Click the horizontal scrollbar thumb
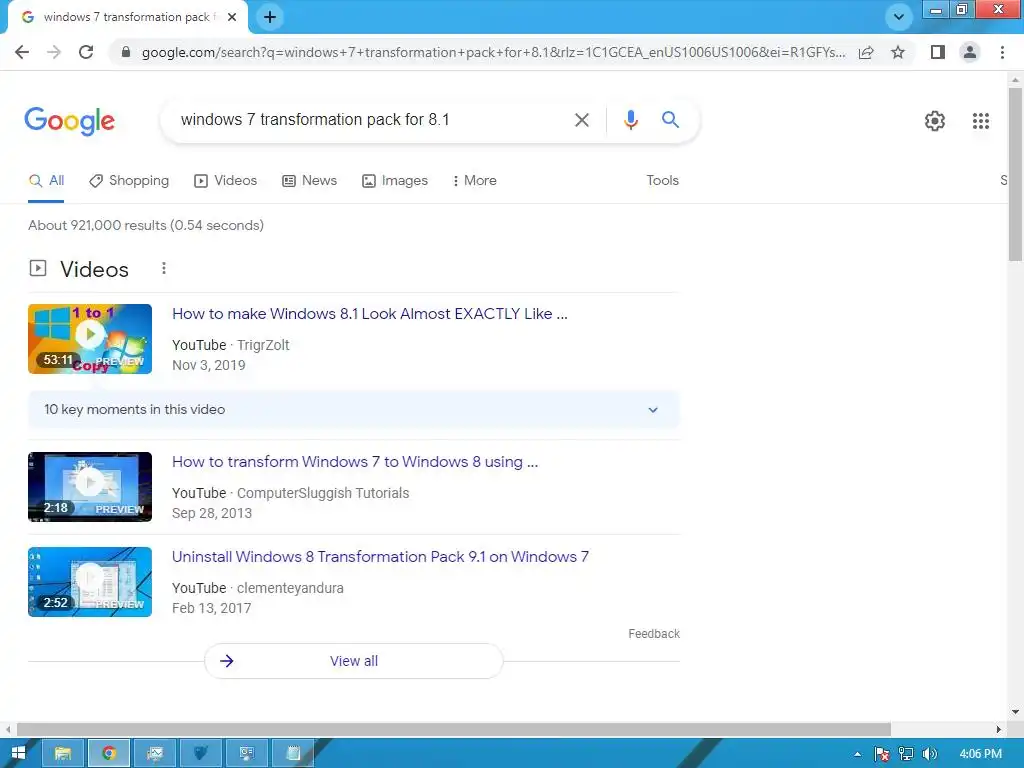Screen dimensions: 1024x768 [454, 729]
